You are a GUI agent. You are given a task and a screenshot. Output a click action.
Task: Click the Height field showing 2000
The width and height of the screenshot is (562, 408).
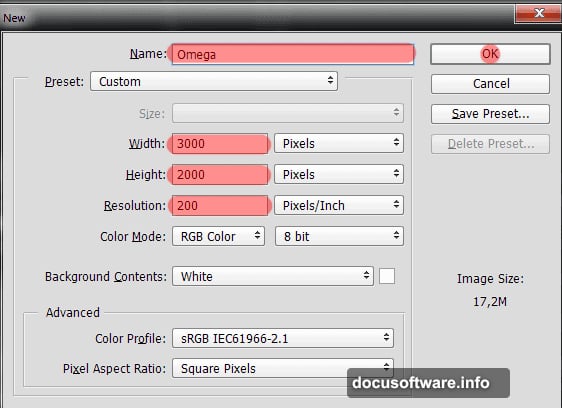220,175
